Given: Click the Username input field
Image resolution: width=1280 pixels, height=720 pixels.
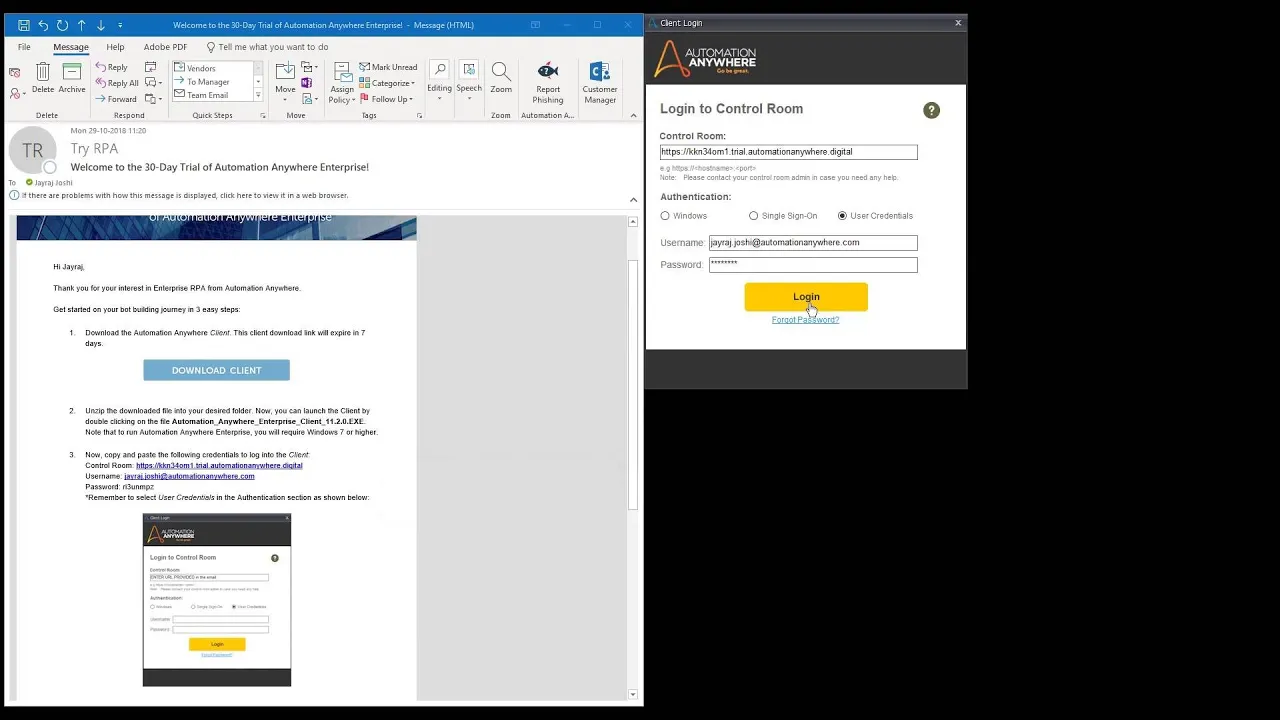Looking at the screenshot, I should click(813, 243).
